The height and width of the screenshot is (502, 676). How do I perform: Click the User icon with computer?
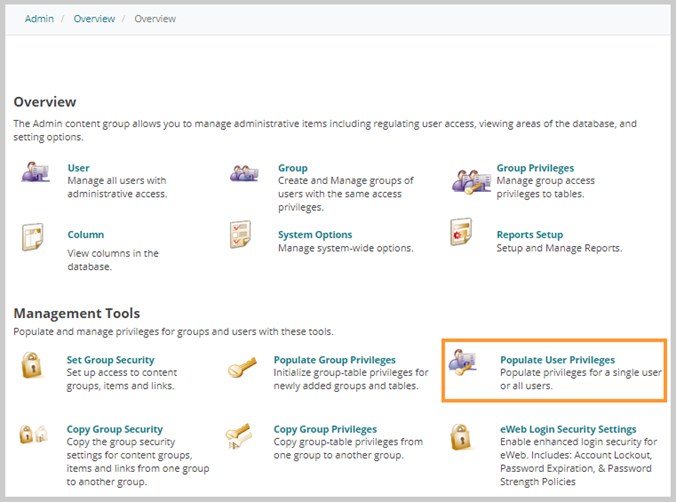tap(35, 172)
